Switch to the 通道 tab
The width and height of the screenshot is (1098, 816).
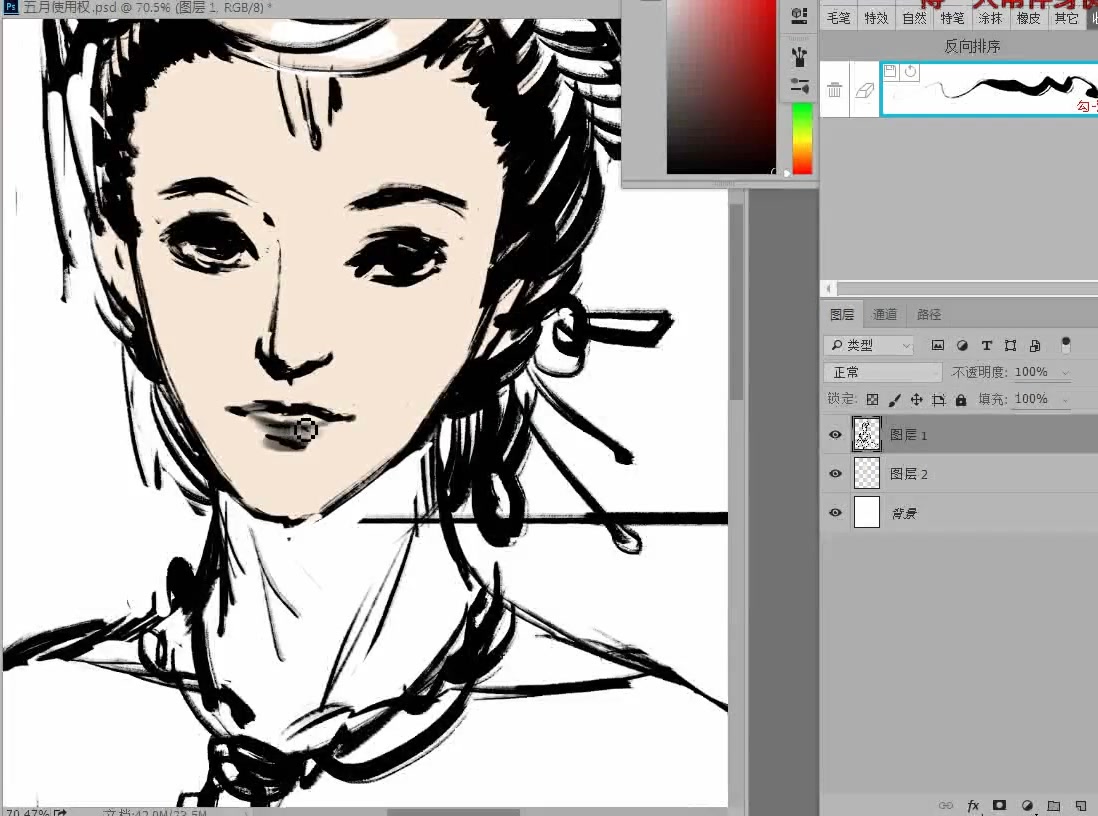tap(884, 314)
